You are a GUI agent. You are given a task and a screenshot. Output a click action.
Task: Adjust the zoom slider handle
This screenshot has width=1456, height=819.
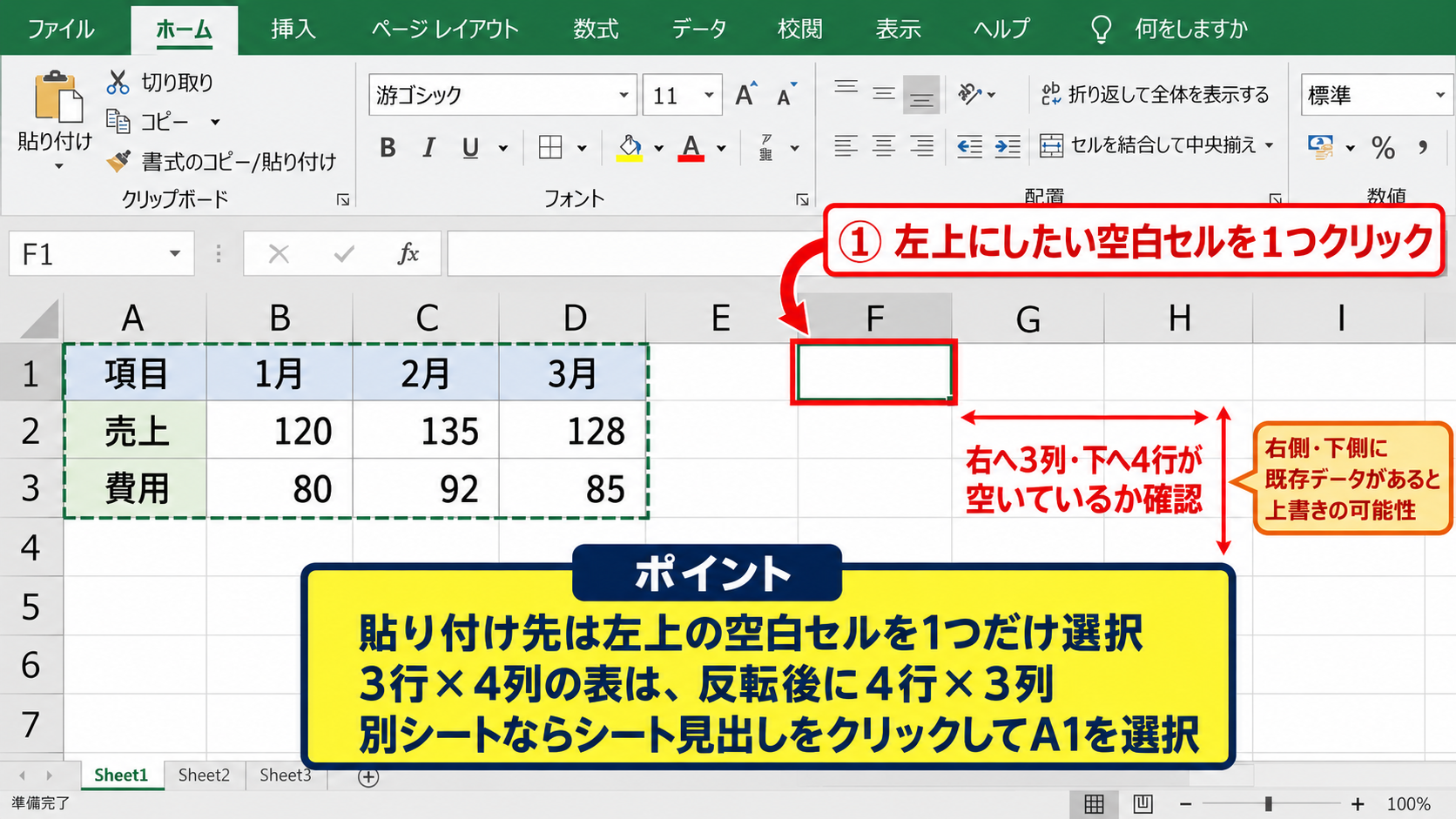1268,804
